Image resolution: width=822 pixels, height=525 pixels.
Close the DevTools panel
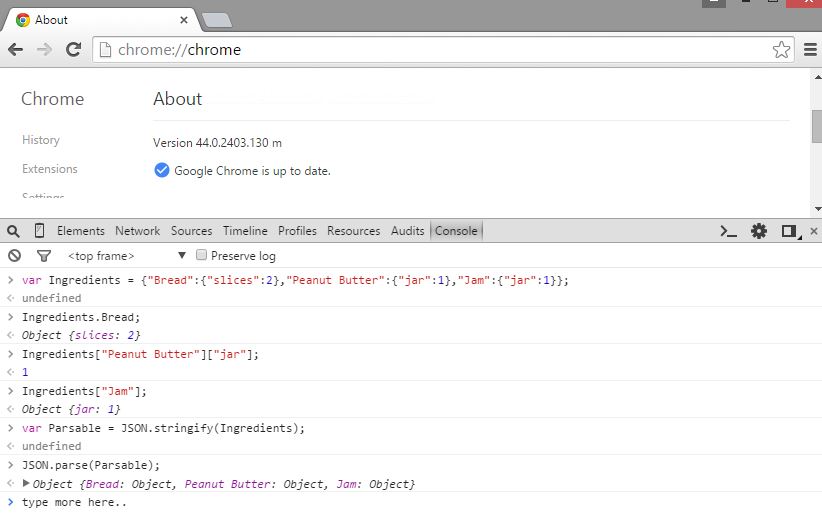click(x=814, y=231)
